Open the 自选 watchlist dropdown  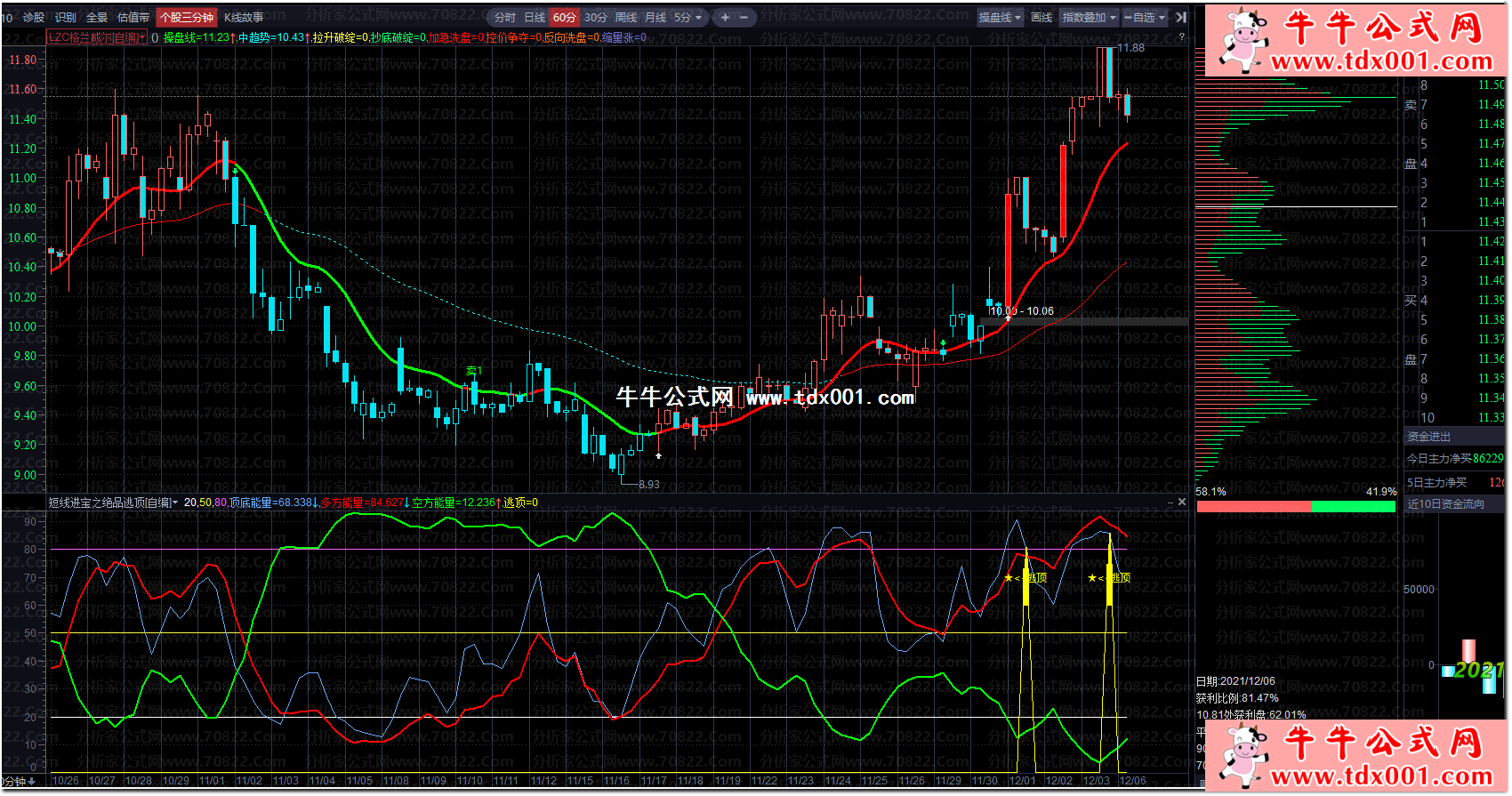click(x=1146, y=17)
